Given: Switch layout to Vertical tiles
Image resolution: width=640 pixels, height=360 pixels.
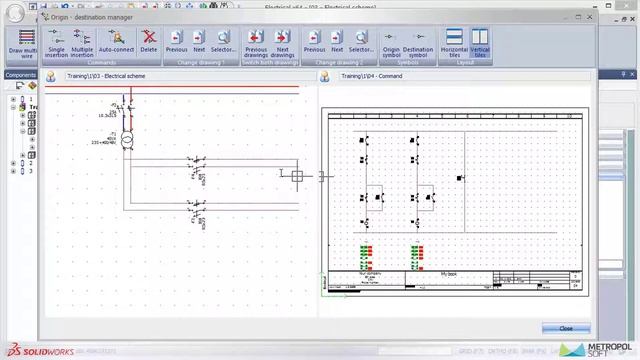Looking at the screenshot, I should click(x=480, y=43).
